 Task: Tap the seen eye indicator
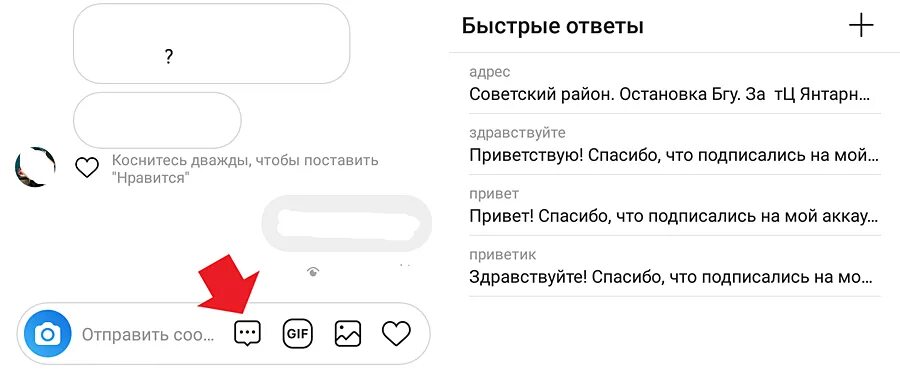coord(313,272)
